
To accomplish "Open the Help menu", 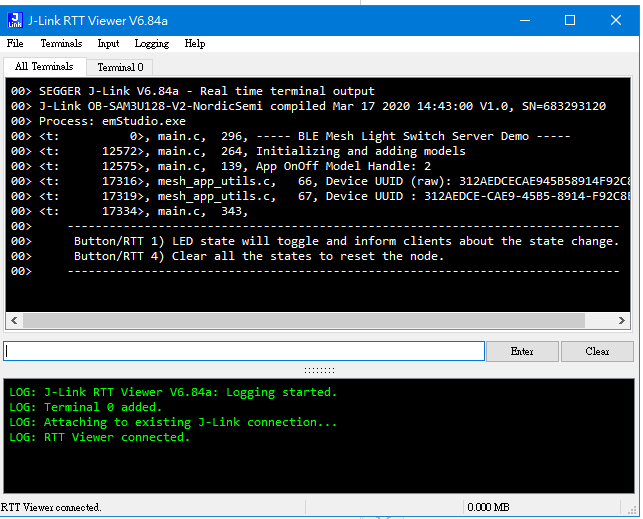I will click(195, 43).
